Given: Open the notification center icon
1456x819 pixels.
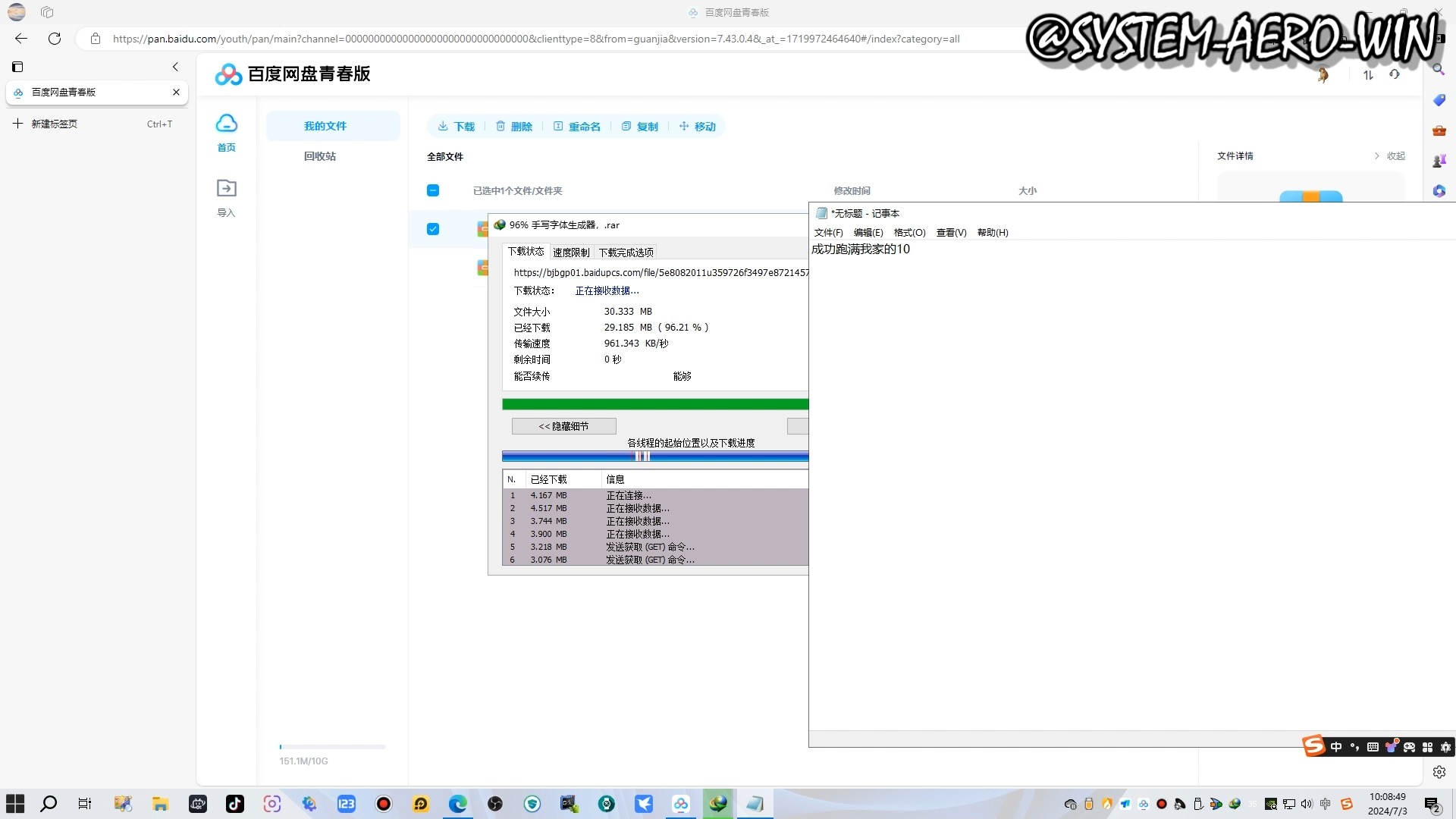Looking at the screenshot, I should 1432,805.
